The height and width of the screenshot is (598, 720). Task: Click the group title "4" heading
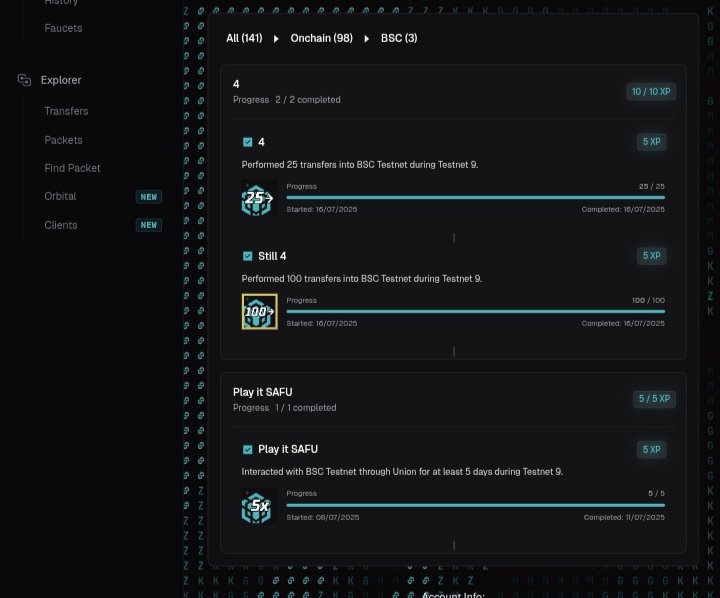tap(236, 84)
